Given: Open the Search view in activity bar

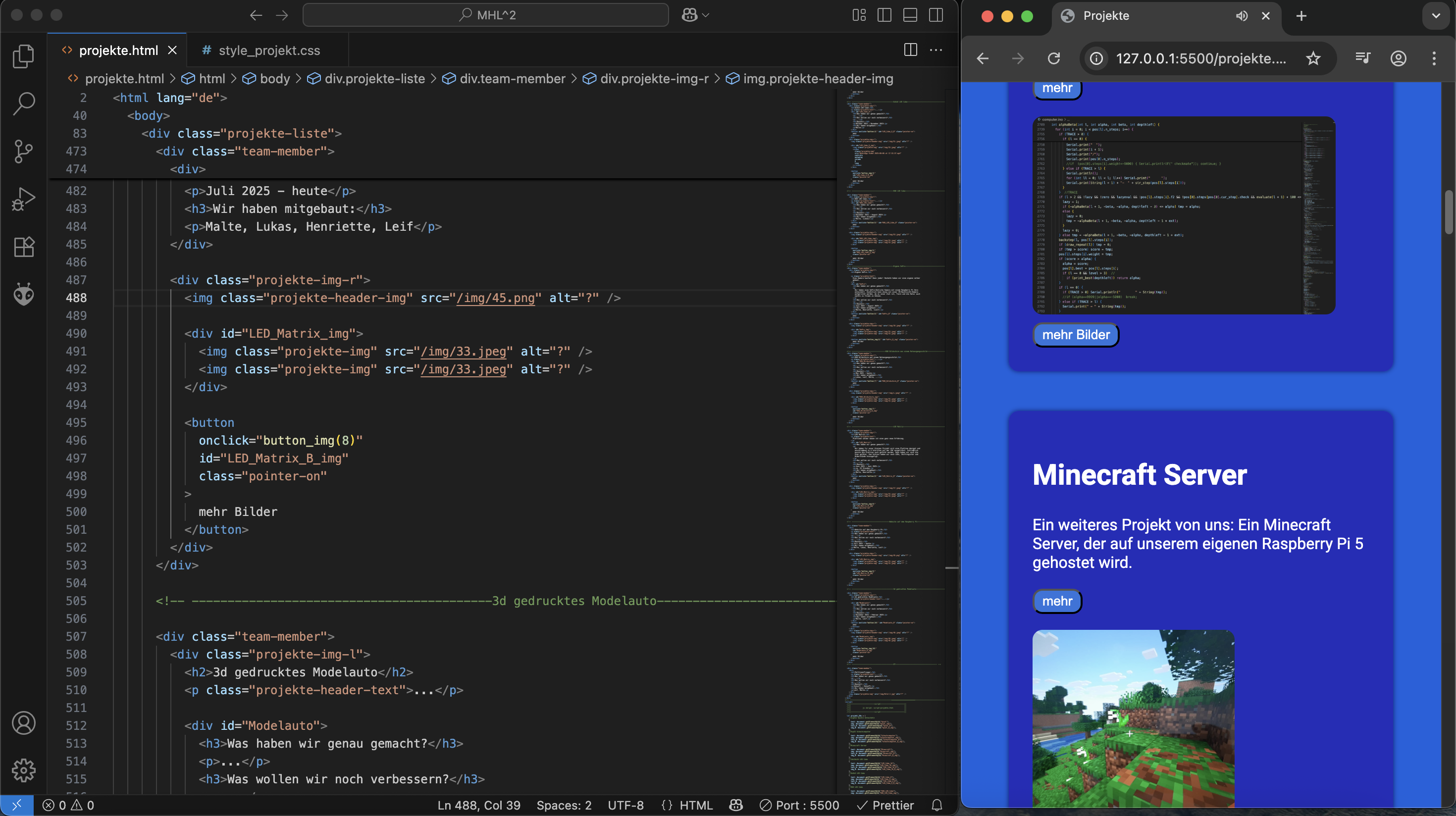Looking at the screenshot, I should pos(23,103).
